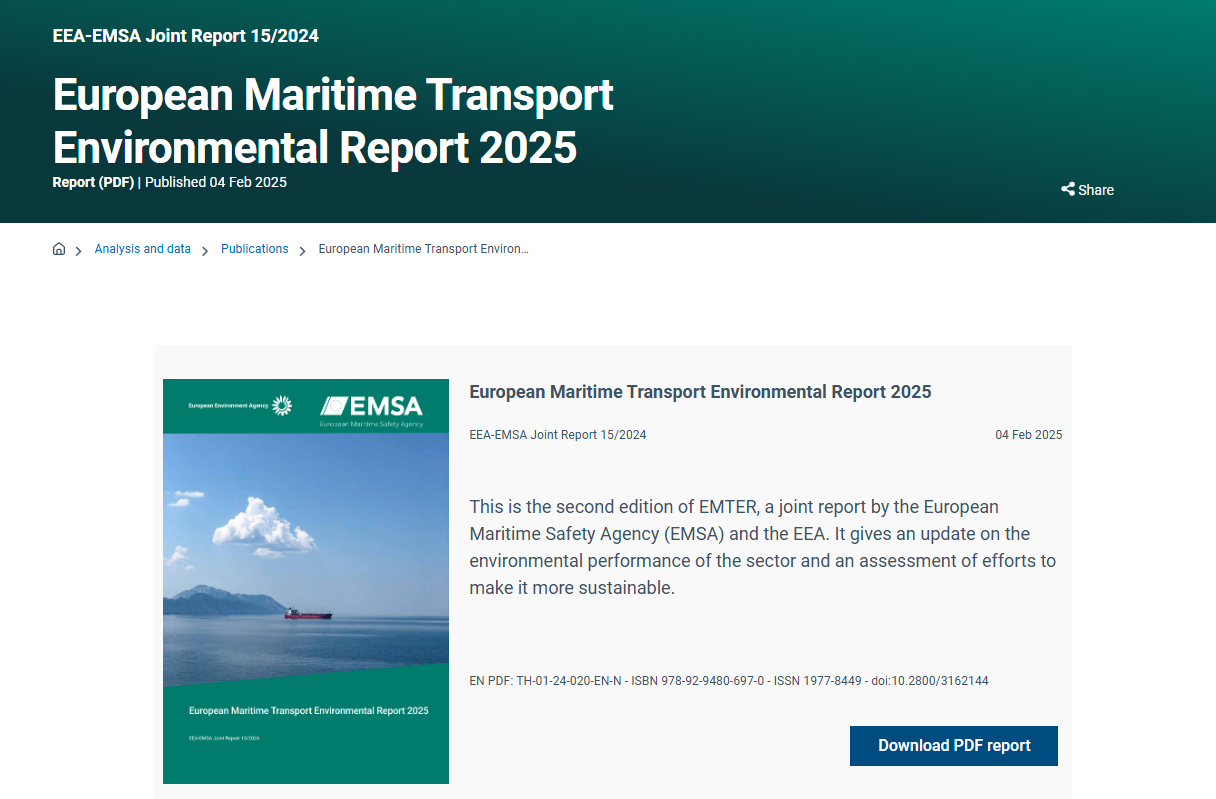Screen dimensions: 1216x799
Task: Click the Share button with icon
Action: (x=1087, y=190)
